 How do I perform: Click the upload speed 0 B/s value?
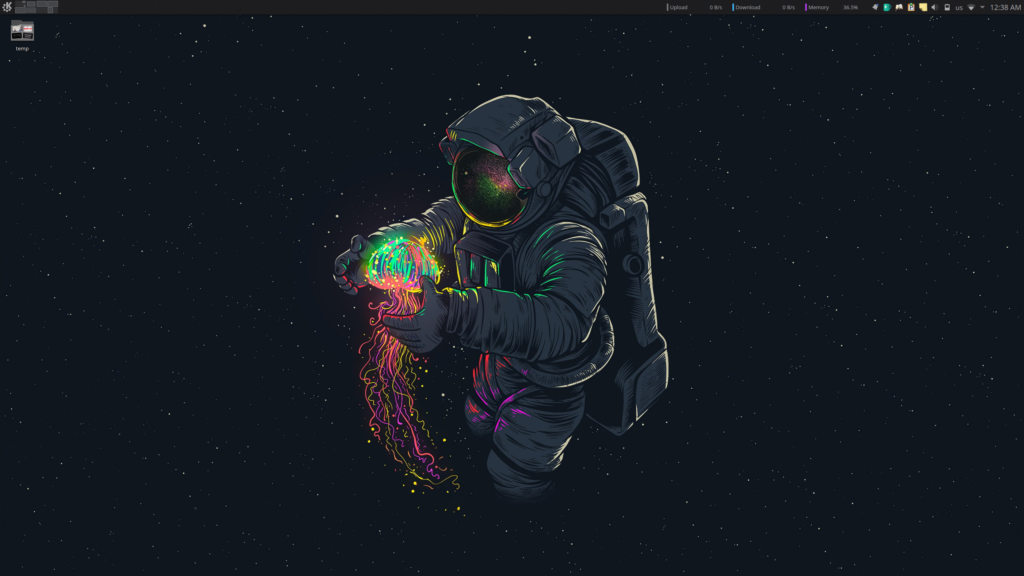coord(716,7)
